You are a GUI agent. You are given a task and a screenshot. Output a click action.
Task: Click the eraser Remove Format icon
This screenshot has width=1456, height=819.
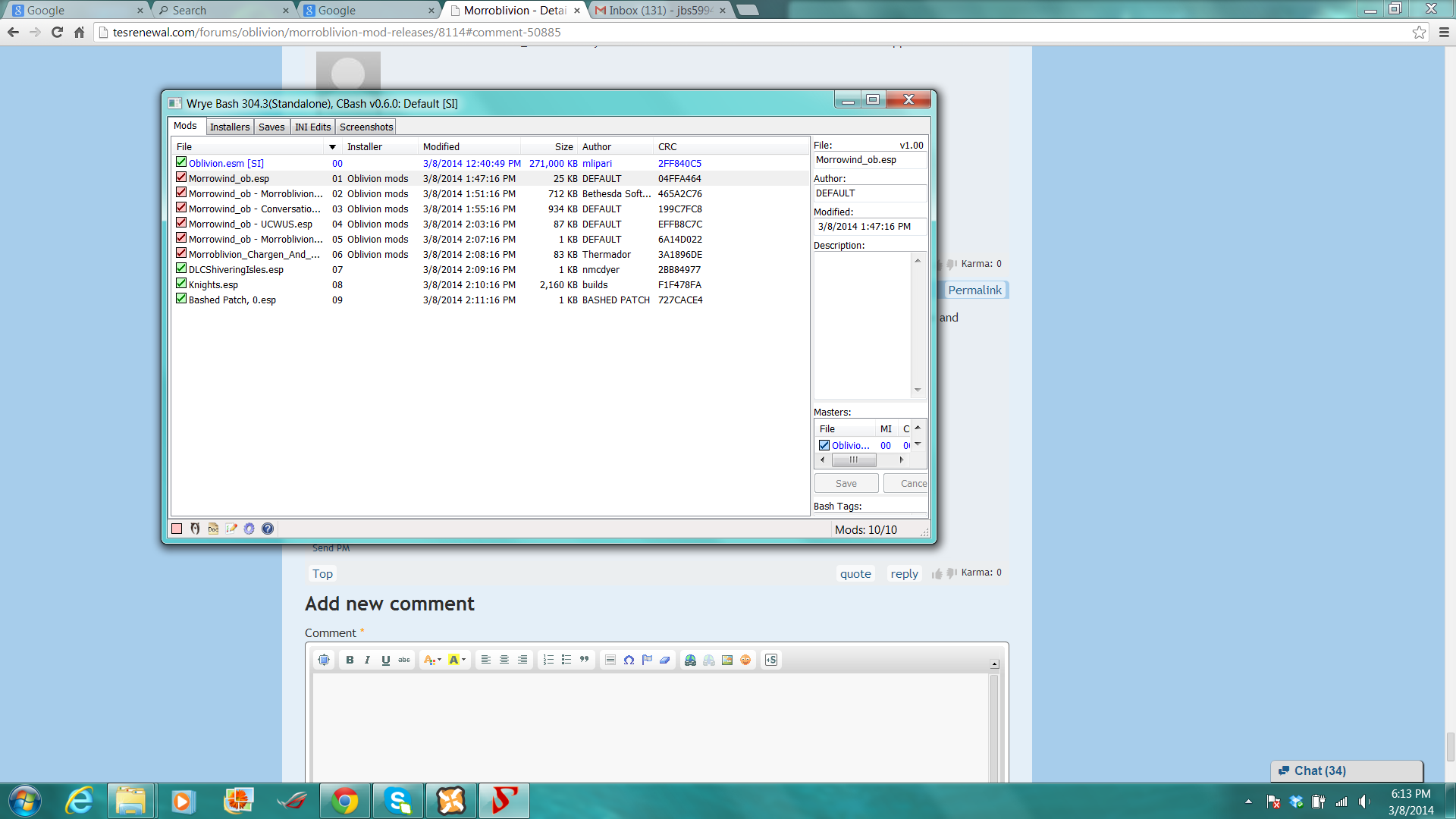click(665, 660)
